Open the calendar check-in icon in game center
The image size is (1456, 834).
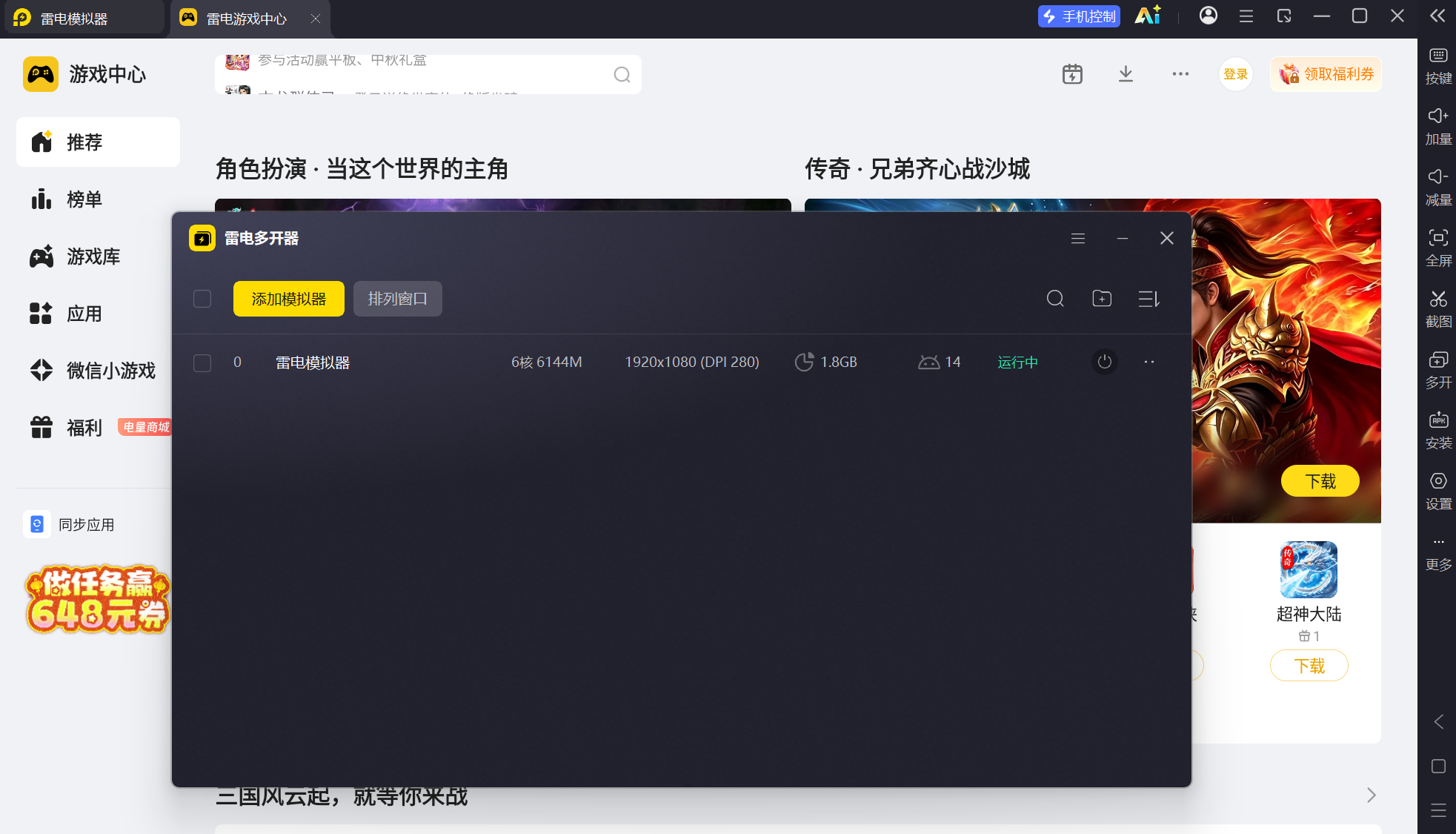point(1072,74)
